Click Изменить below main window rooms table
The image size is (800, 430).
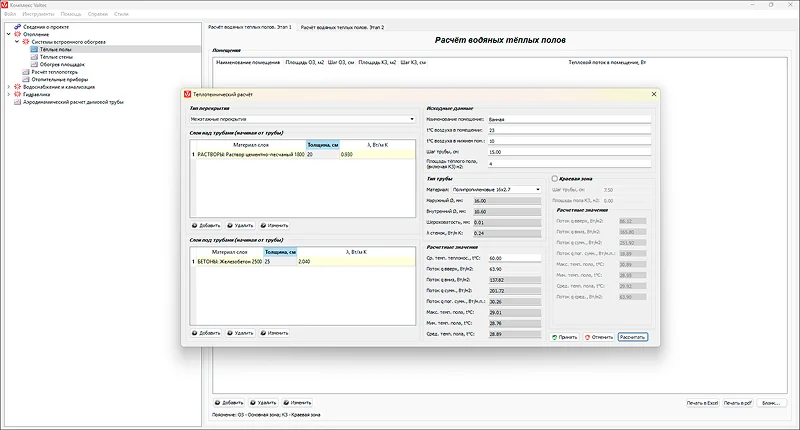[297, 402]
